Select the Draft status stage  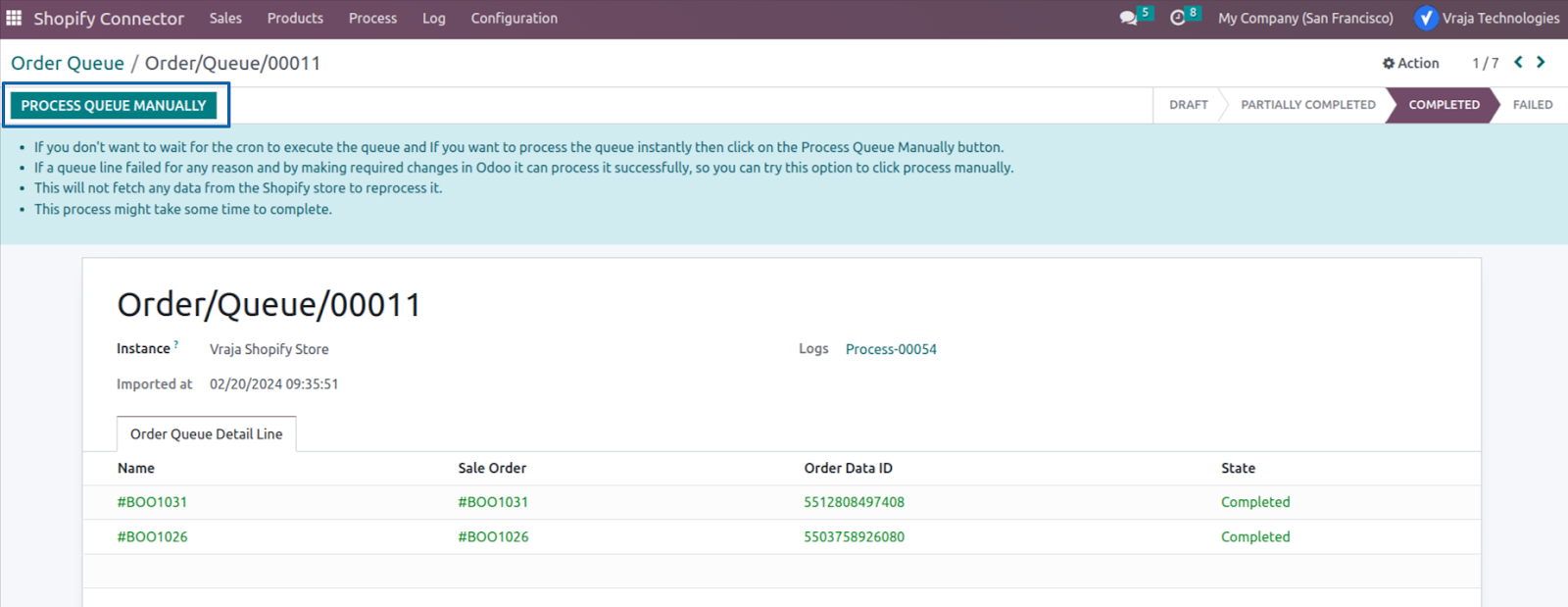click(x=1188, y=105)
